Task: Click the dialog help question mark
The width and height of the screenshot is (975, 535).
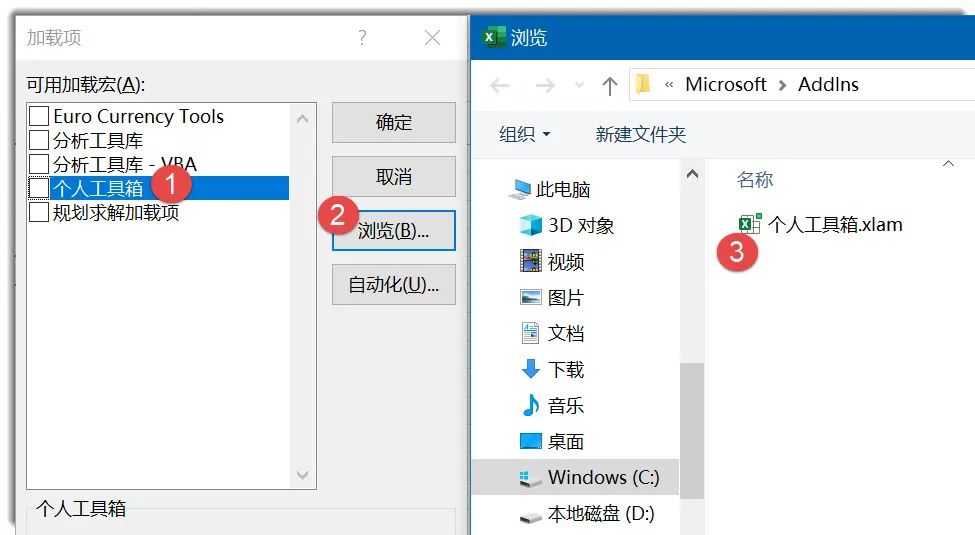Action: pyautogui.click(x=362, y=37)
